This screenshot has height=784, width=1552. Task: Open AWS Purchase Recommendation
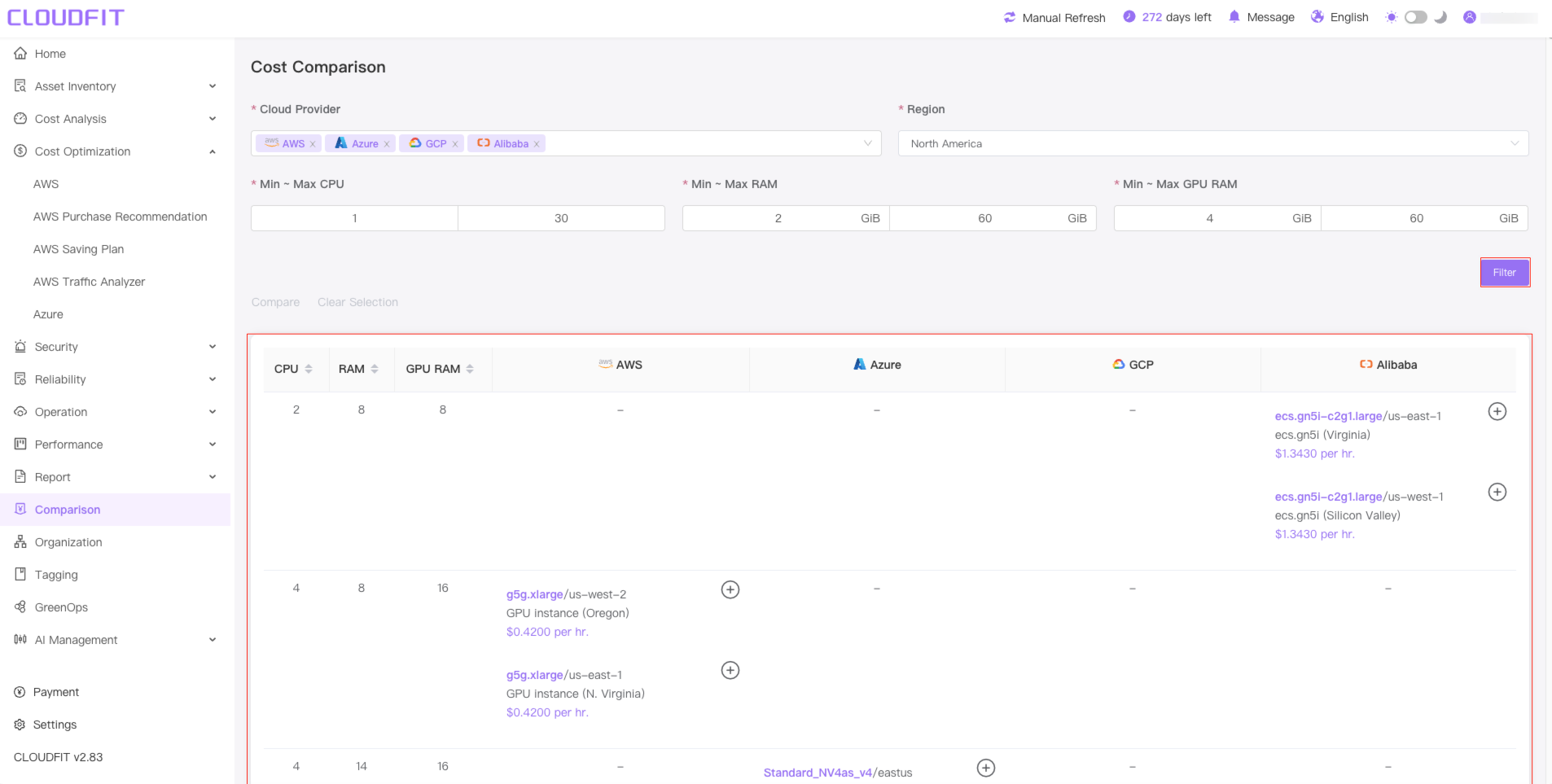click(121, 217)
